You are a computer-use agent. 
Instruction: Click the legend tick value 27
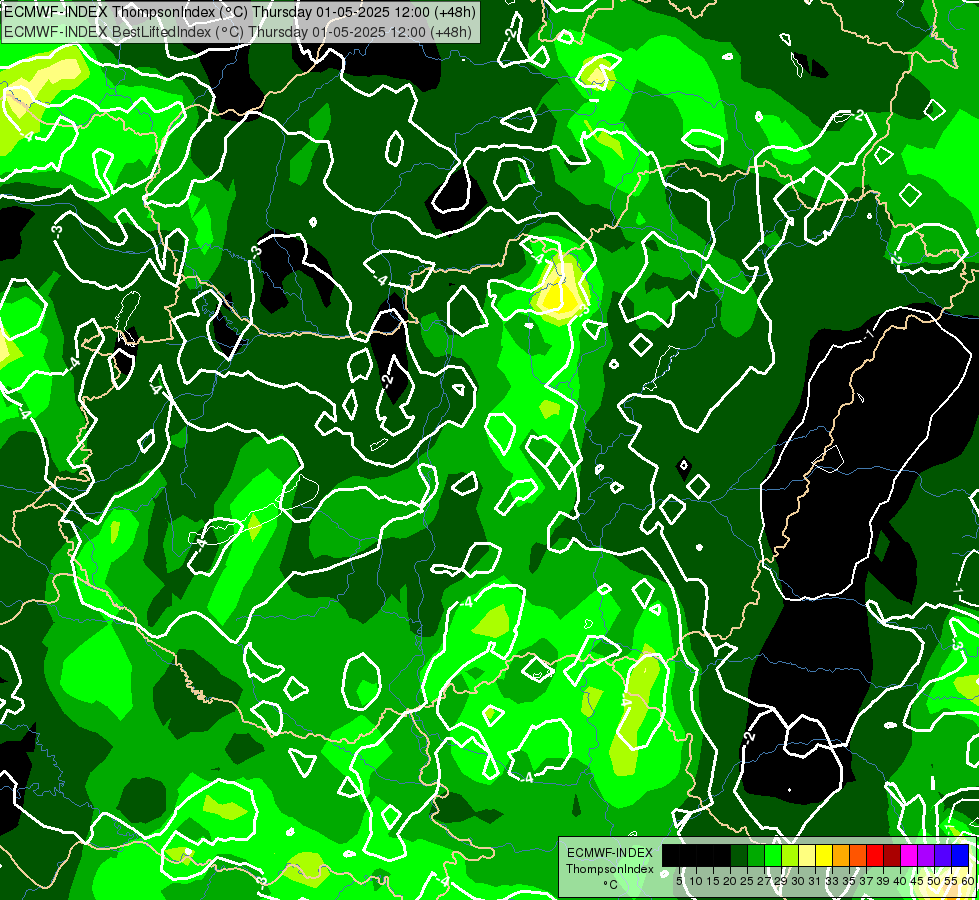pos(764,881)
